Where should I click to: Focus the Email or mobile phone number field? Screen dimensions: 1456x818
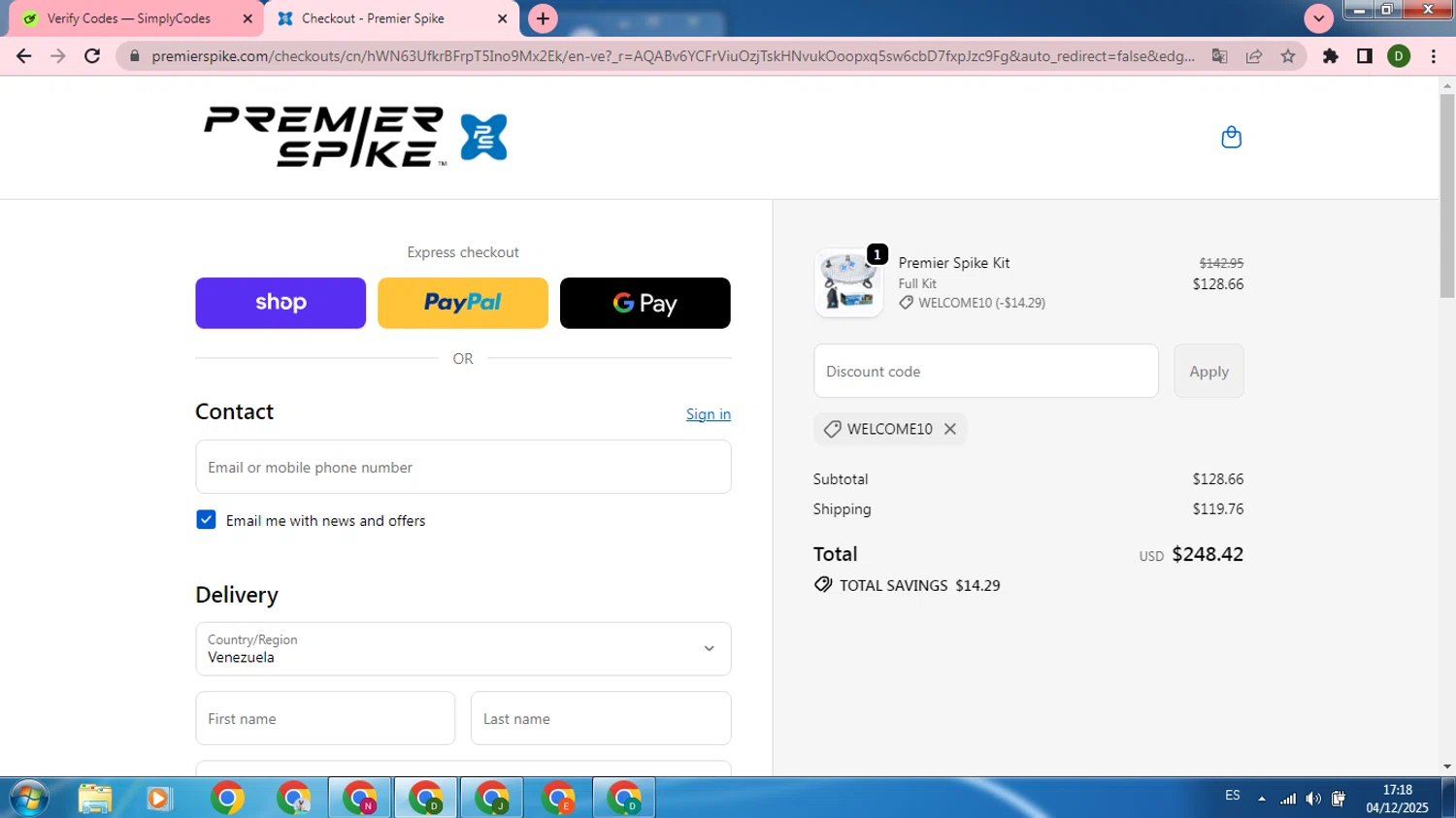click(463, 467)
